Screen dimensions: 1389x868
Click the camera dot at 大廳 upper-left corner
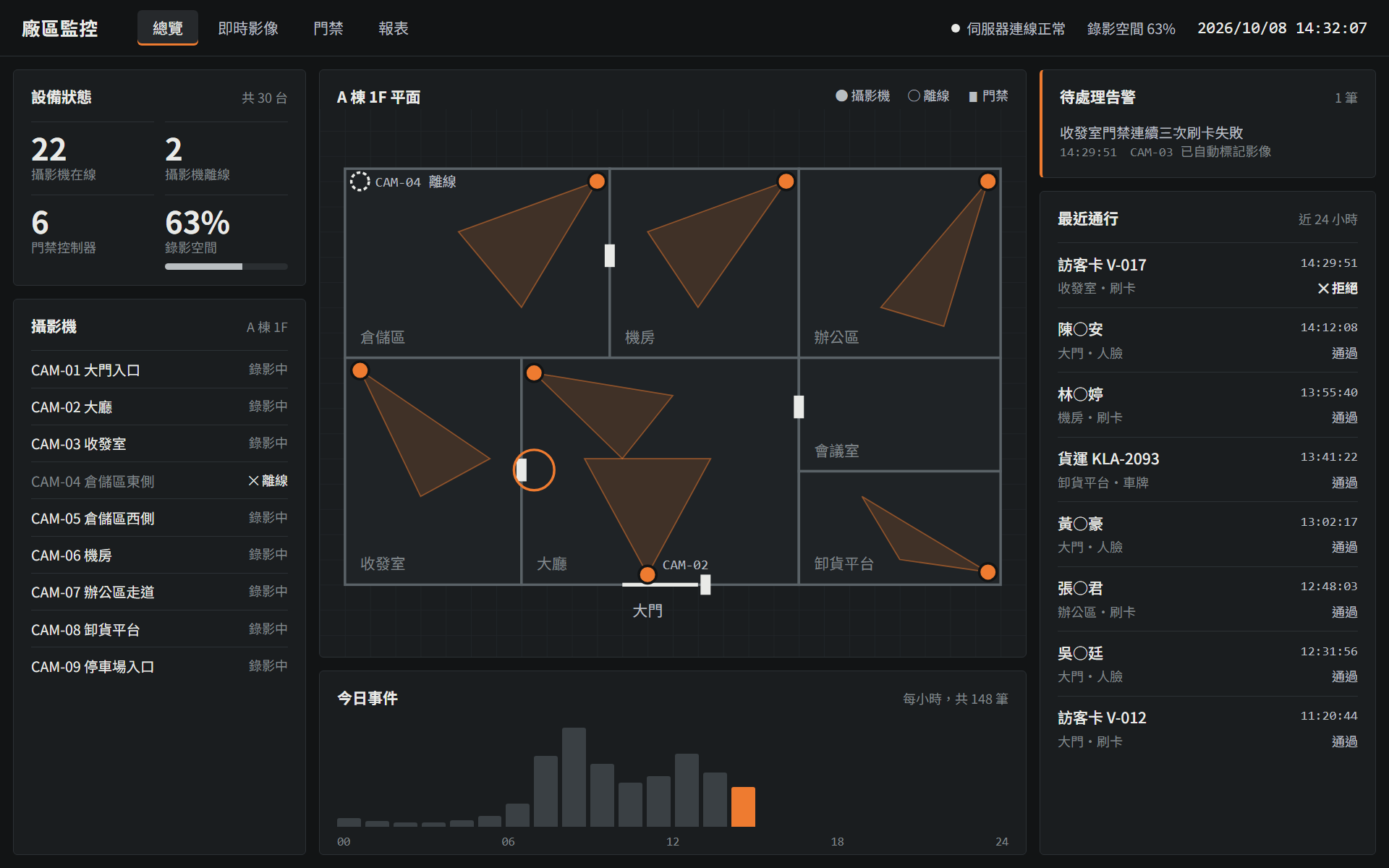tap(534, 373)
